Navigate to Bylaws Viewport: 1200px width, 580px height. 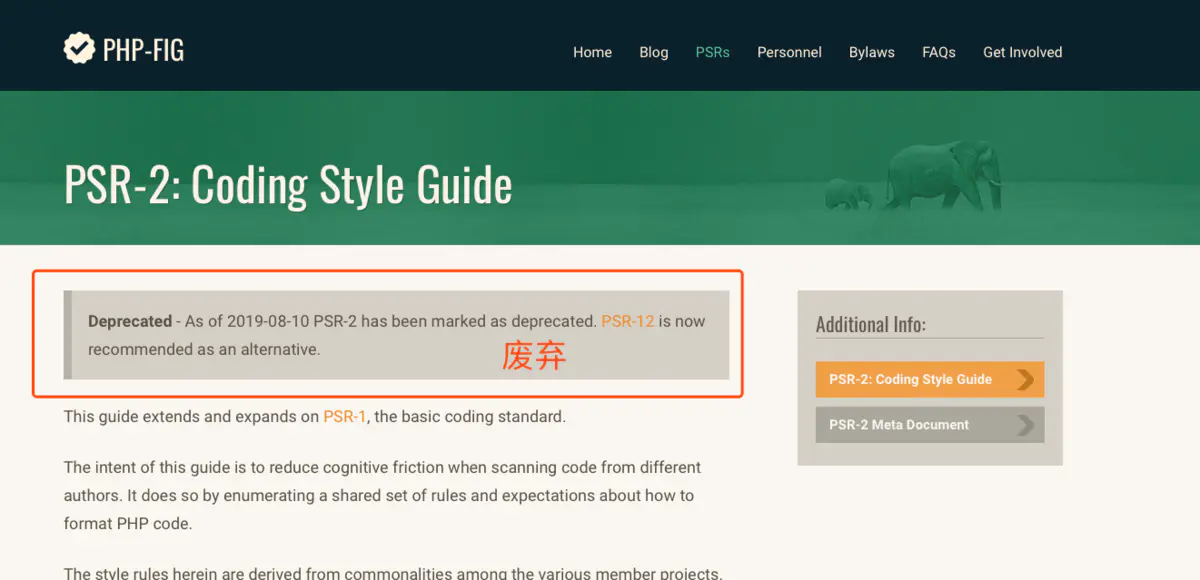point(872,52)
